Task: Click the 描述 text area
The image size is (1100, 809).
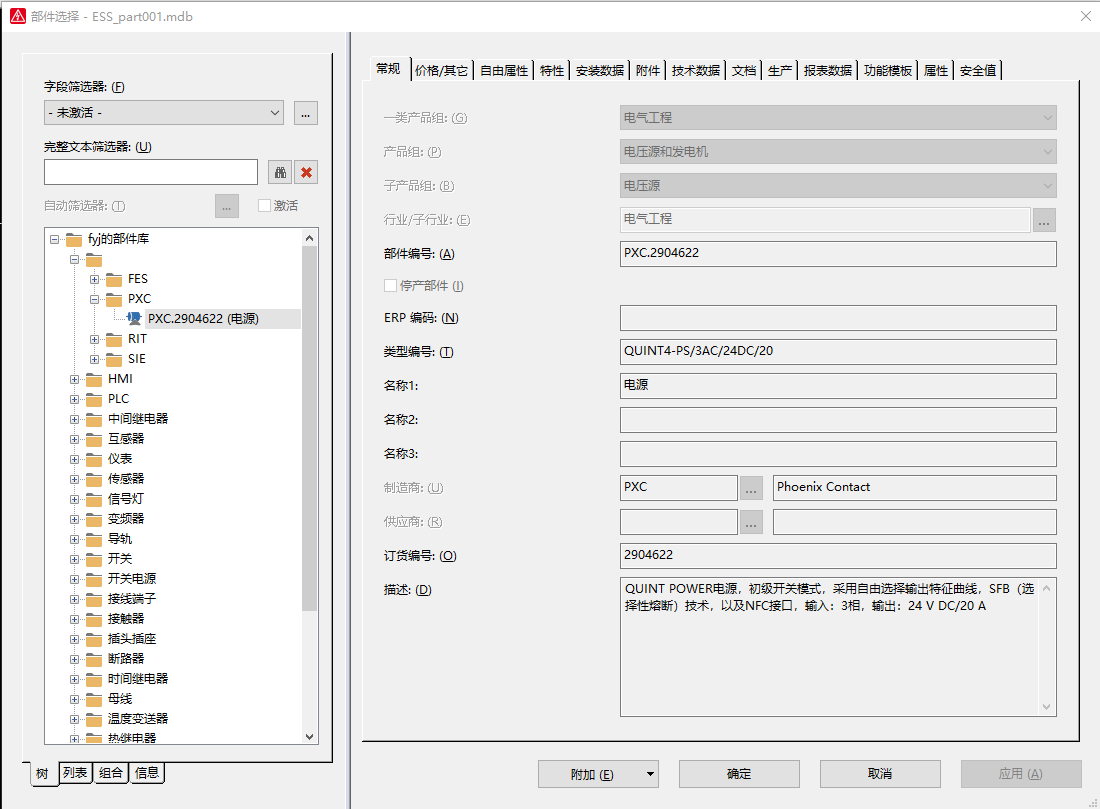Action: pos(838,647)
